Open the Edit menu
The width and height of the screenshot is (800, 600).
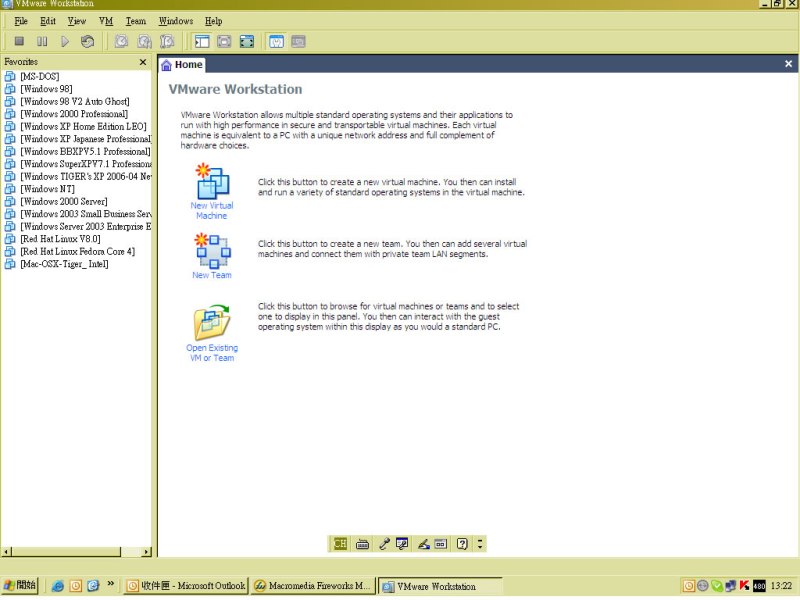(x=48, y=21)
